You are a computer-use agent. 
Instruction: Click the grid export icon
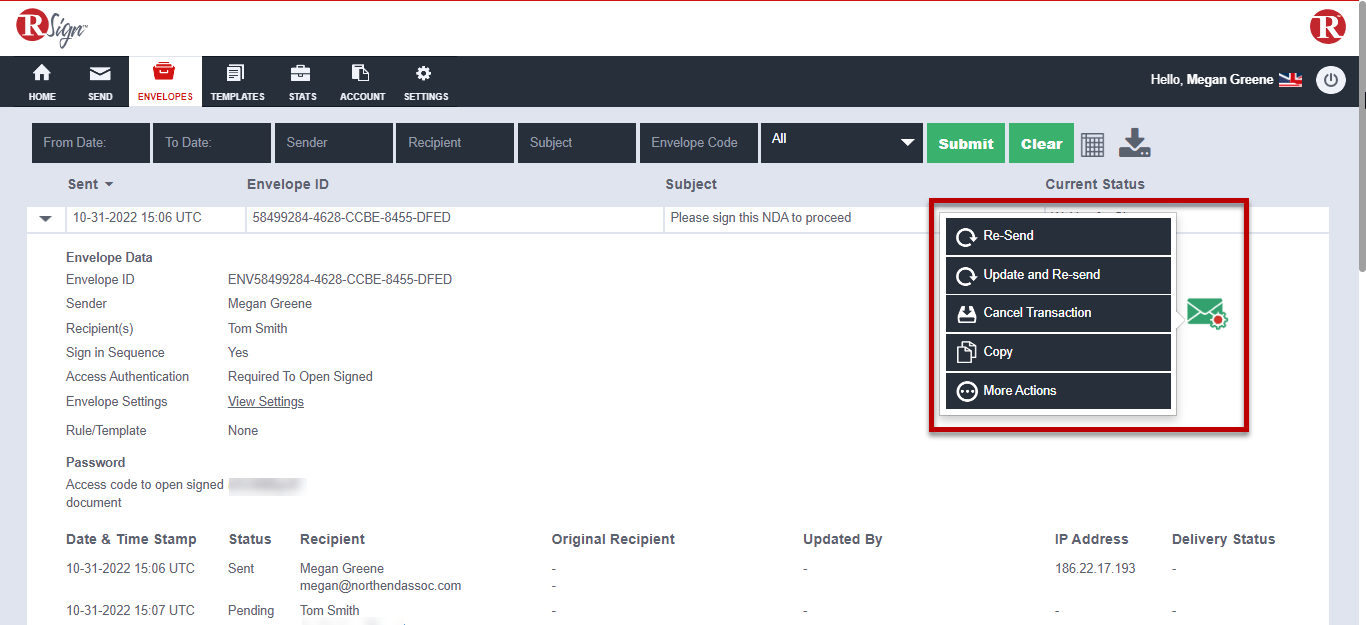click(x=1093, y=144)
